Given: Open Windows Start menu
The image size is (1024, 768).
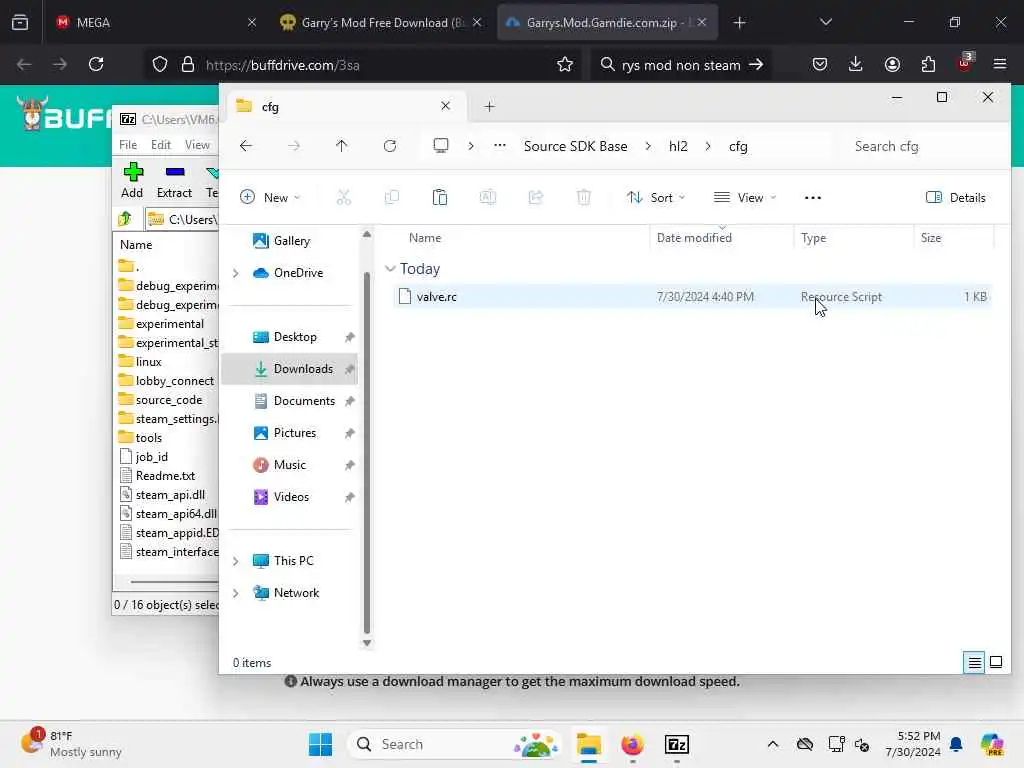Looking at the screenshot, I should click(320, 744).
